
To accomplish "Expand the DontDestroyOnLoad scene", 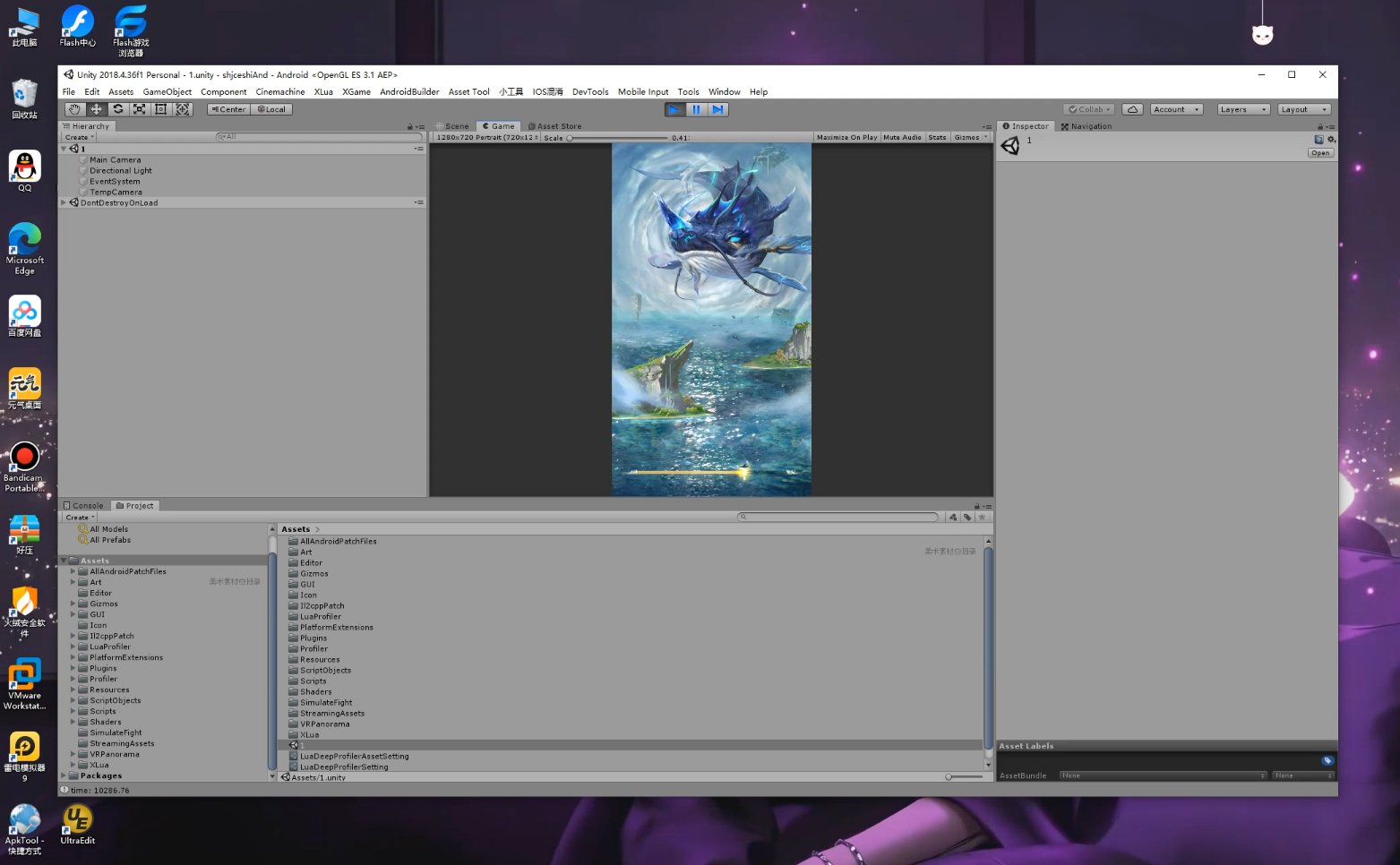I will pyautogui.click(x=64, y=203).
